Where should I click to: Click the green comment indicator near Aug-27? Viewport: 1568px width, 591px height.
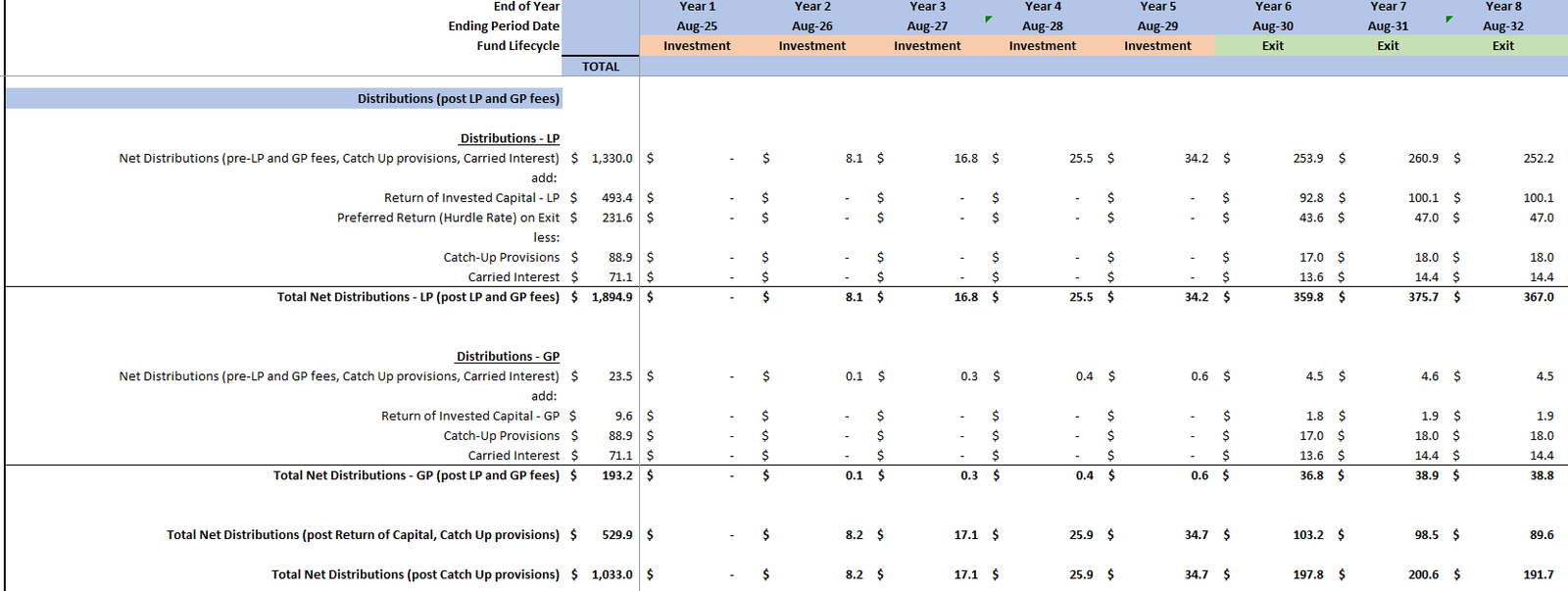click(x=988, y=19)
